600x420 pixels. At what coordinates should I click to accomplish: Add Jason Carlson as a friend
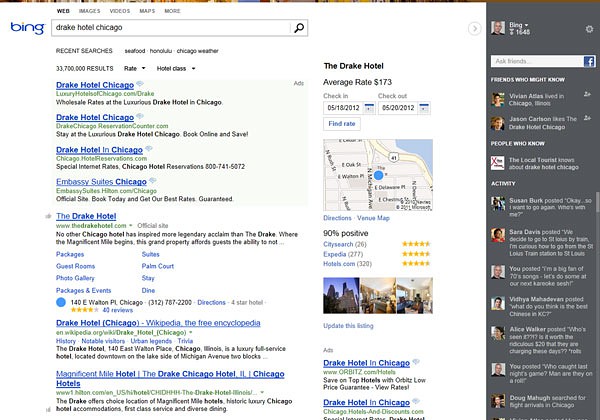click(587, 119)
